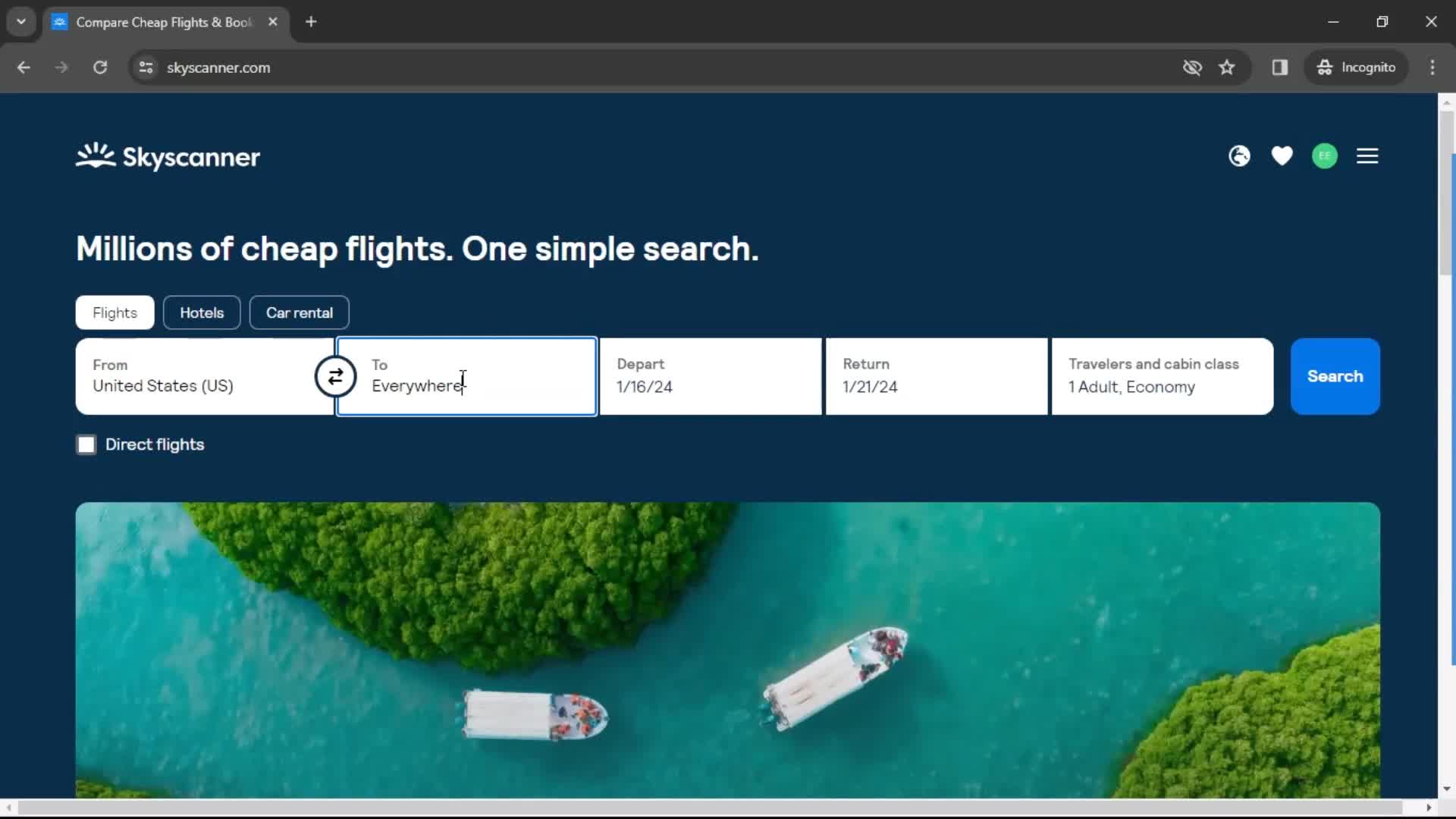Click the hamburger menu icon
The height and width of the screenshot is (819, 1456).
pos(1367,156)
